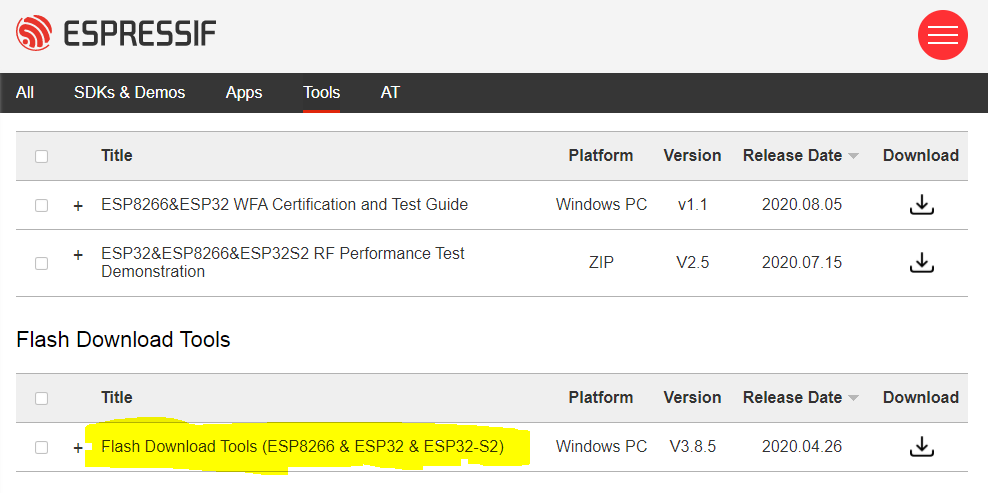
Task: Click the Download header in first table
Action: coord(921,156)
